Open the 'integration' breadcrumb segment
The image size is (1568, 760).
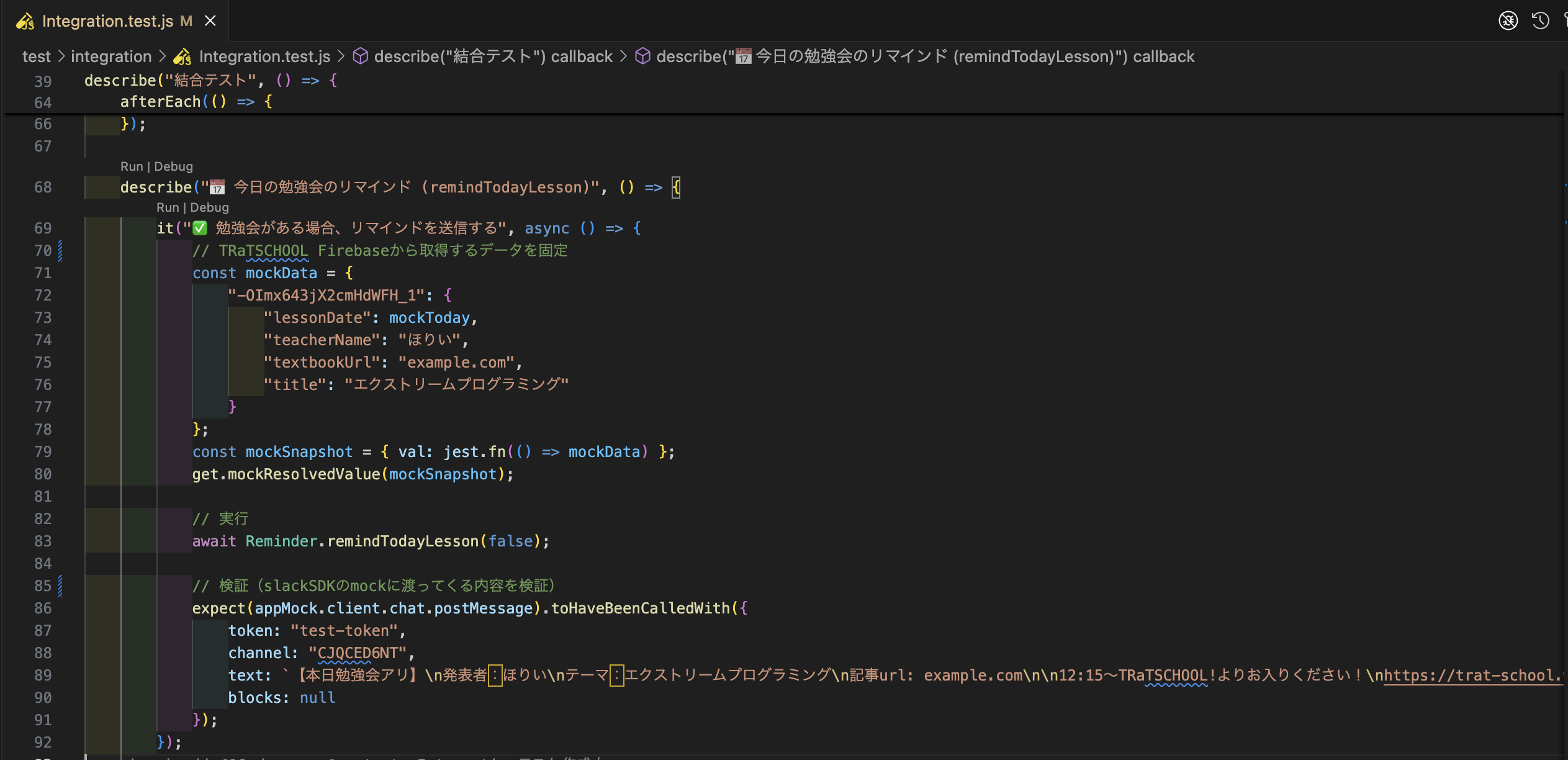tap(111, 57)
